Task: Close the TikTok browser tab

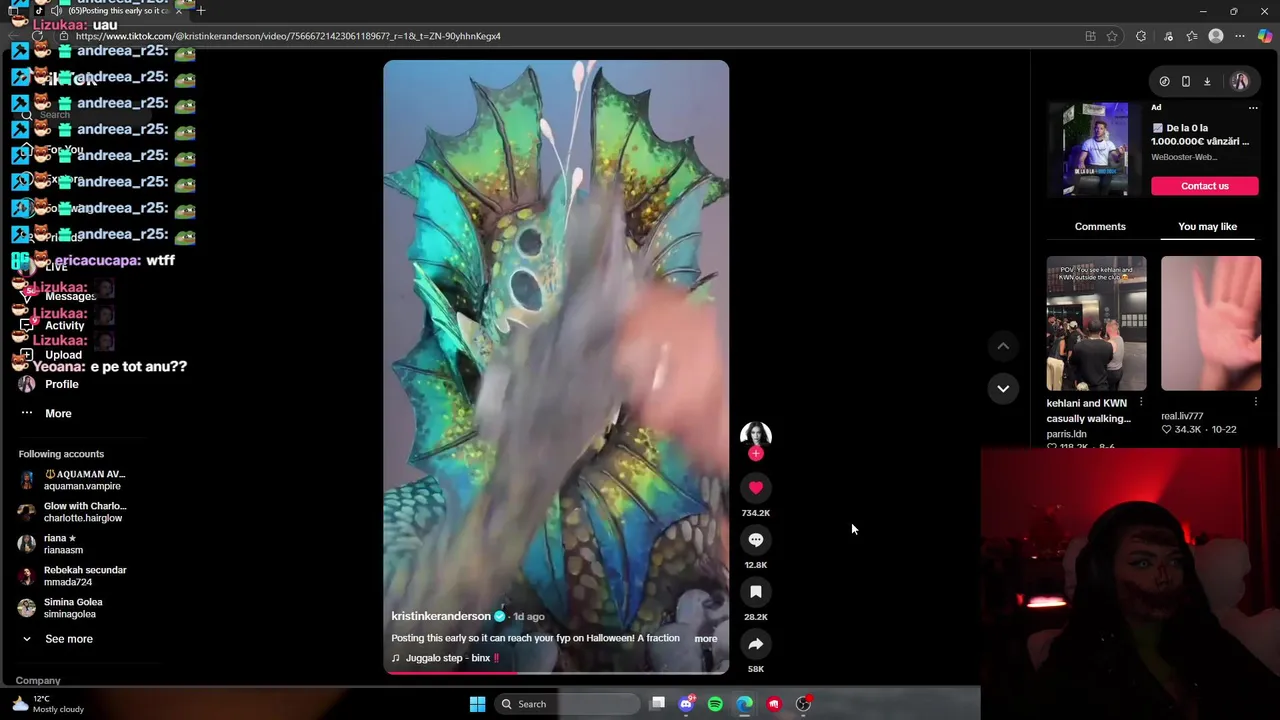Action: (x=179, y=11)
